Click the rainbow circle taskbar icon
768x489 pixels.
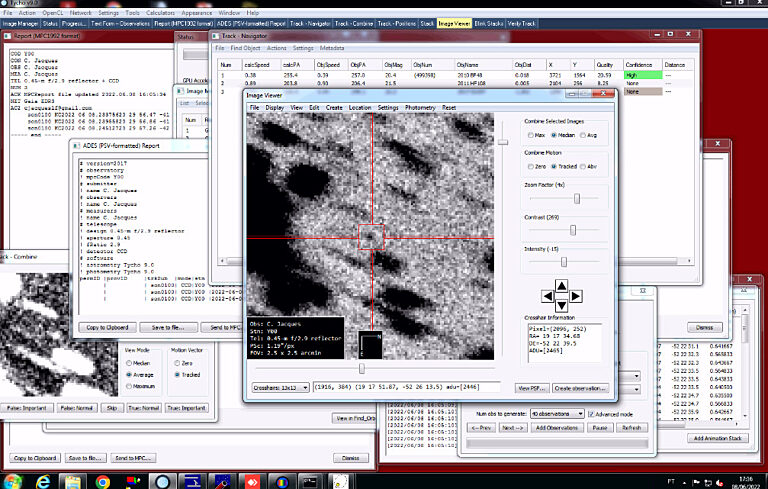click(x=282, y=482)
